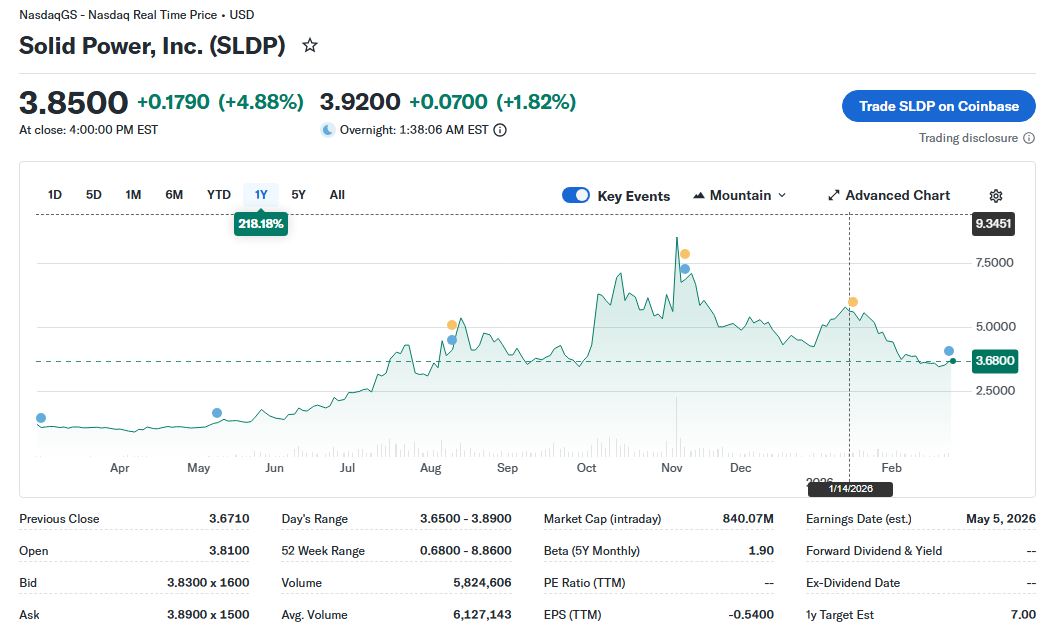This screenshot has height=632, width=1053.
Task: Click 52 Week Range 0.6800 - 8.8600
Action: tap(465, 551)
